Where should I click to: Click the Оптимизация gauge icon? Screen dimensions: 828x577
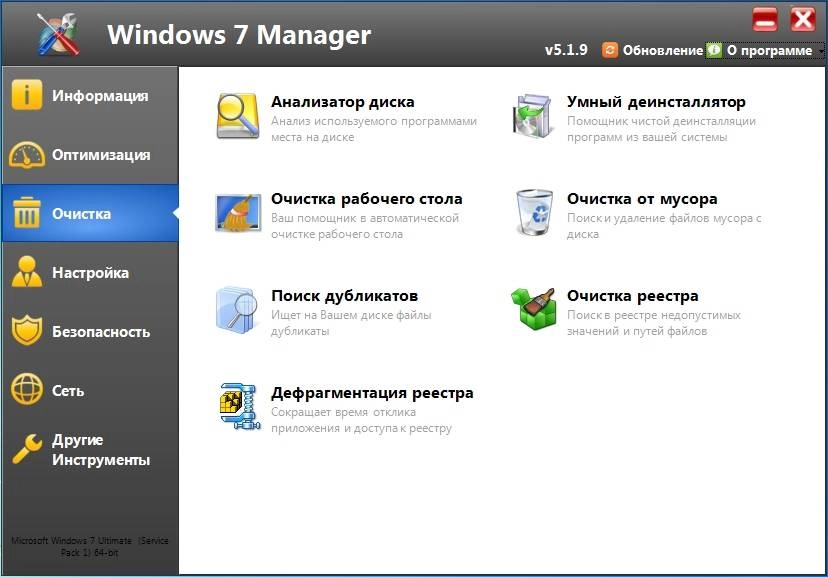(26, 155)
